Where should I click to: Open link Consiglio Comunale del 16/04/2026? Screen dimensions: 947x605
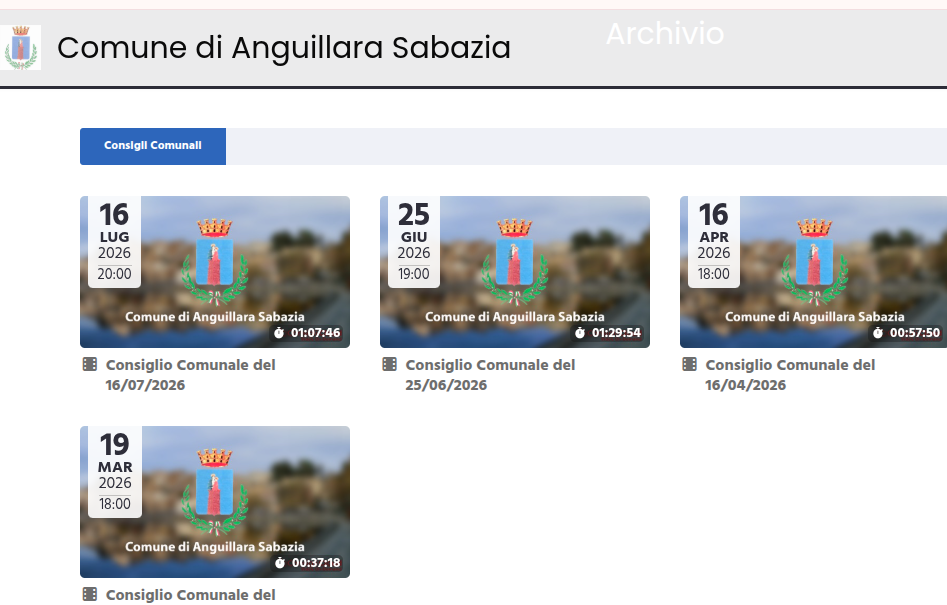[790, 375]
